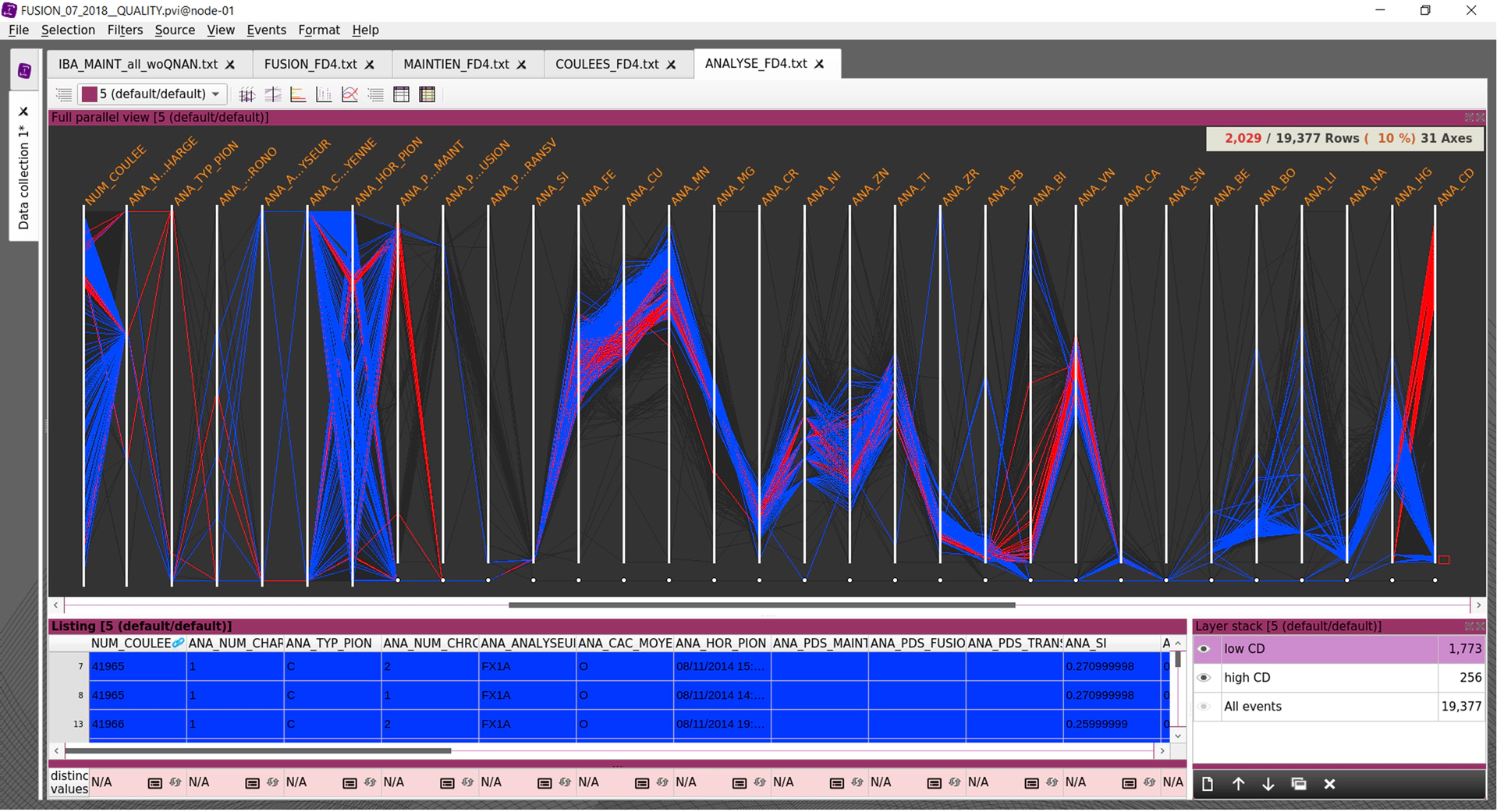Click the colored statistics table icon
Screen dimensions: 1497x812
click(x=427, y=94)
